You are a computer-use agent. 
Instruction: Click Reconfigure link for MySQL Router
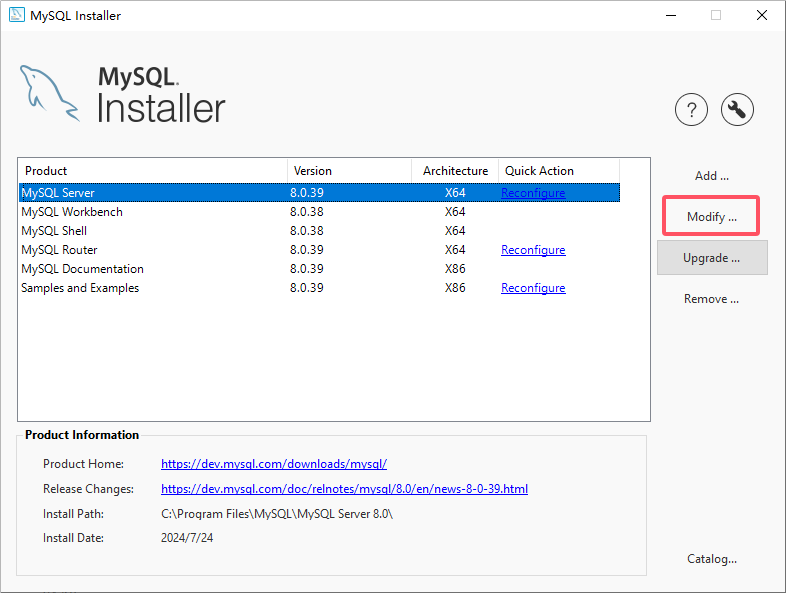point(533,250)
